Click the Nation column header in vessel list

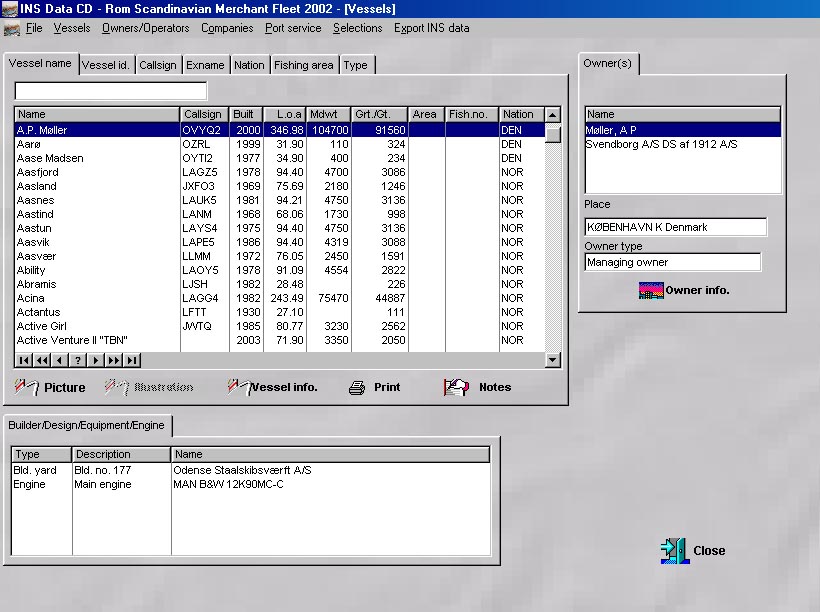tap(522, 114)
